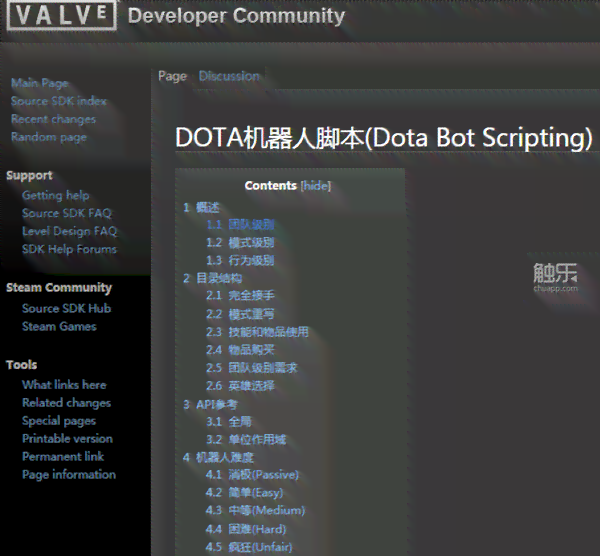This screenshot has width=600, height=556.
Task: Jump to section 2.2 模式重写
Action: coord(240,314)
